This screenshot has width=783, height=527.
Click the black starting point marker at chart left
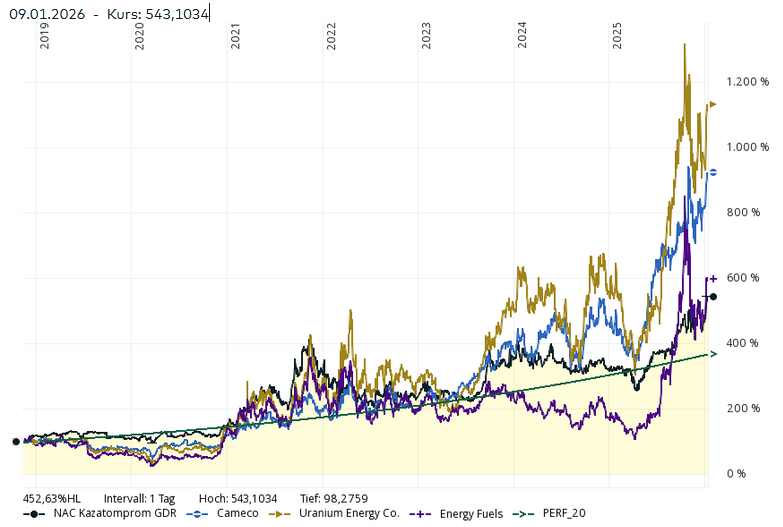pos(15,441)
